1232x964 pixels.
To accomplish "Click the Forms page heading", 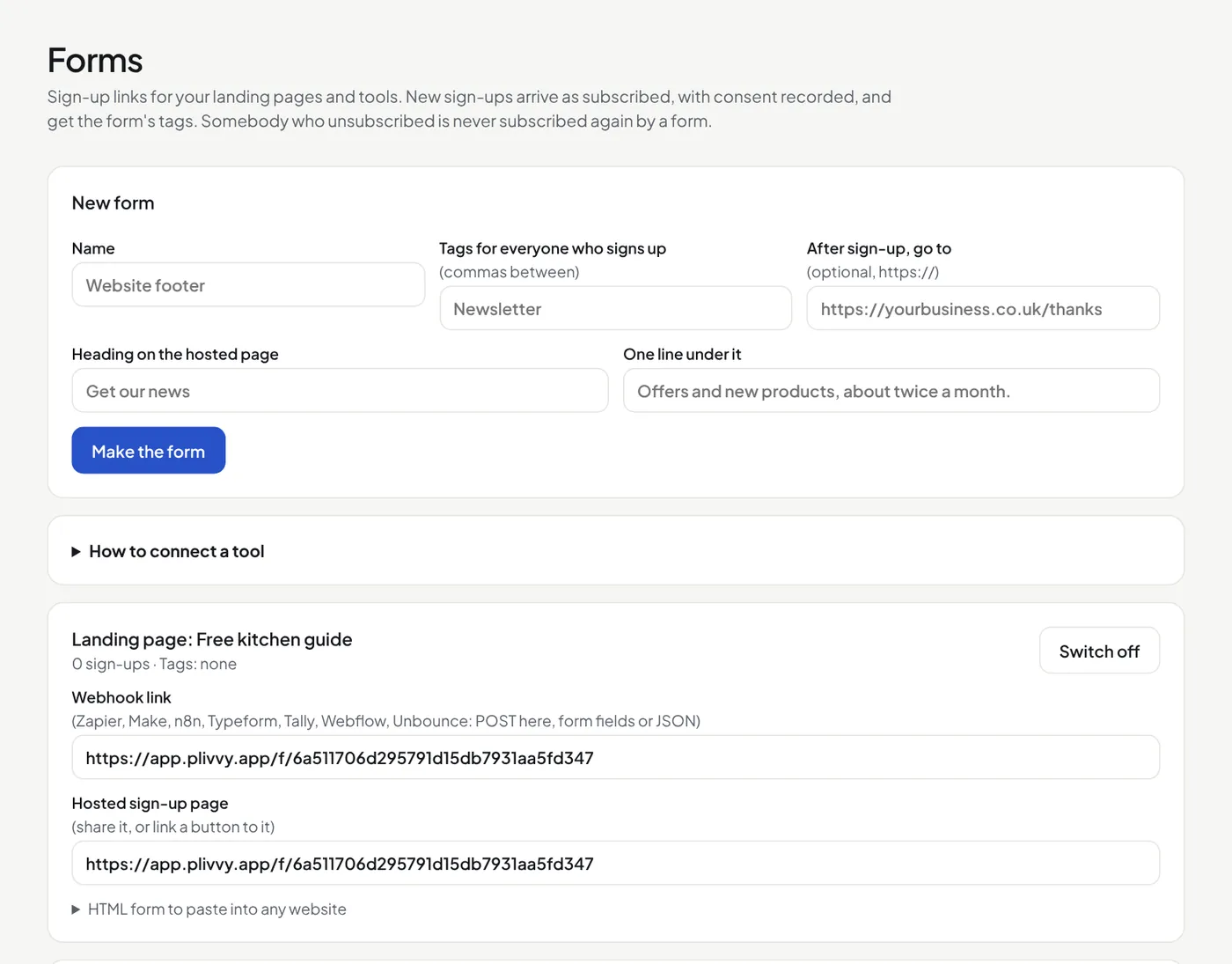I will (95, 61).
